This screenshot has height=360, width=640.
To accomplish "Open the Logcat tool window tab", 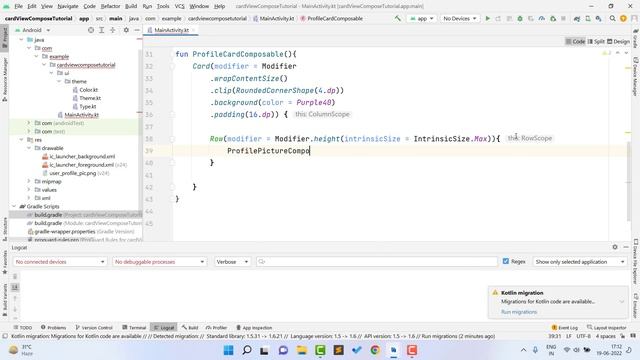I will tap(164, 327).
